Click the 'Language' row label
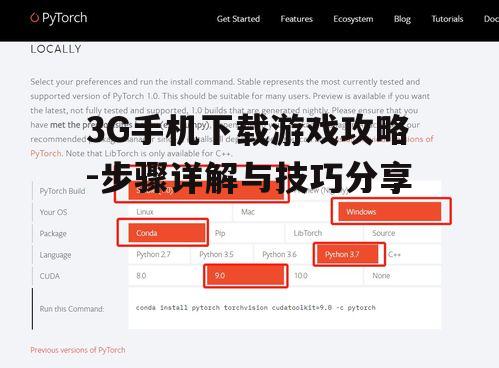This screenshot has width=499, height=368. (x=55, y=255)
